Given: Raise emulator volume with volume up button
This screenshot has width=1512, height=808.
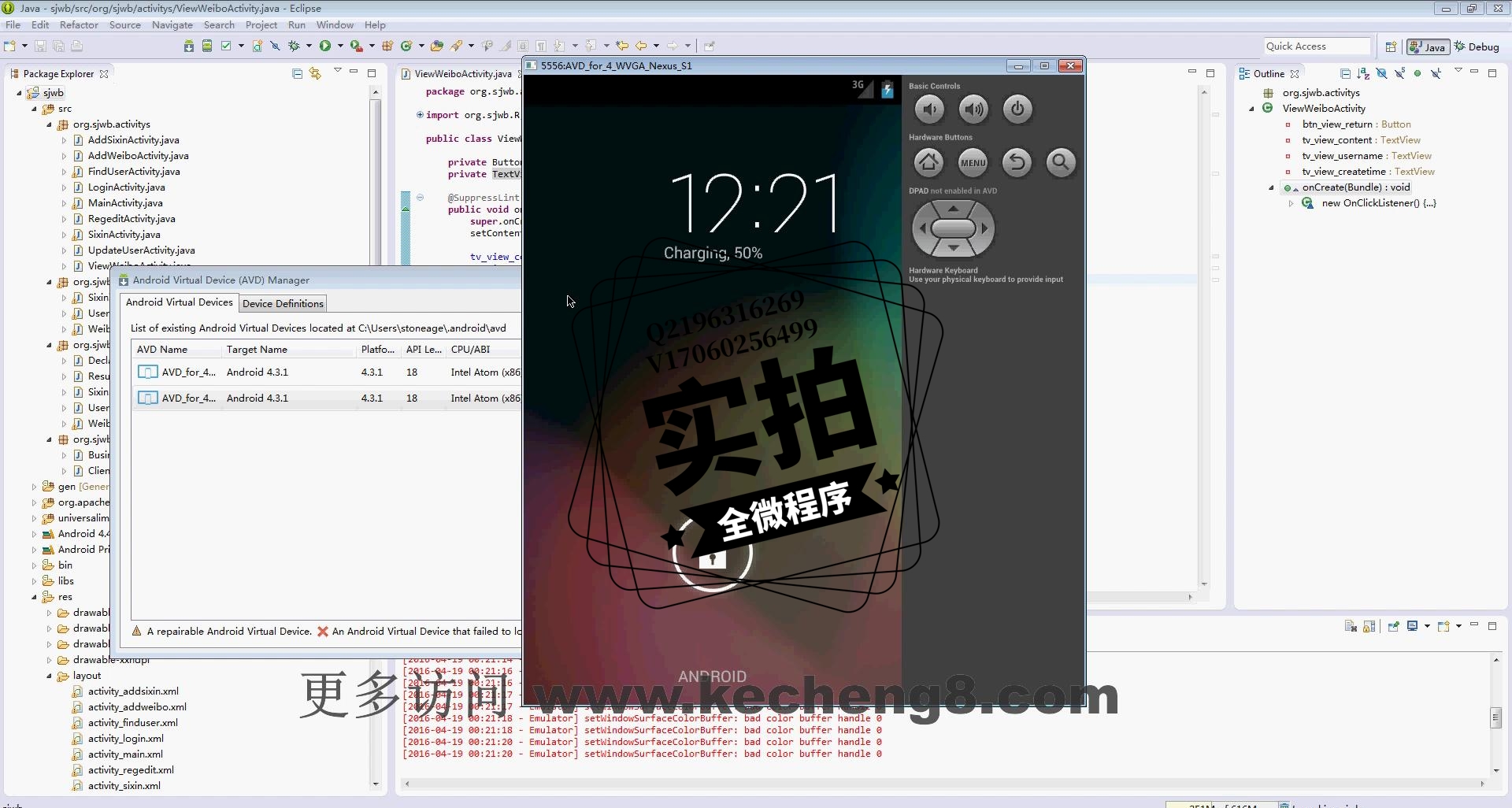Looking at the screenshot, I should tap(973, 109).
